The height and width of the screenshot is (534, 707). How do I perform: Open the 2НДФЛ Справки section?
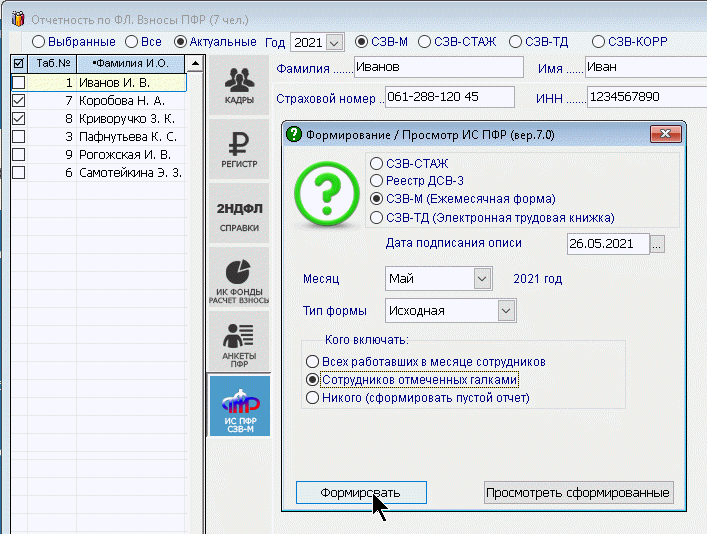(239, 213)
